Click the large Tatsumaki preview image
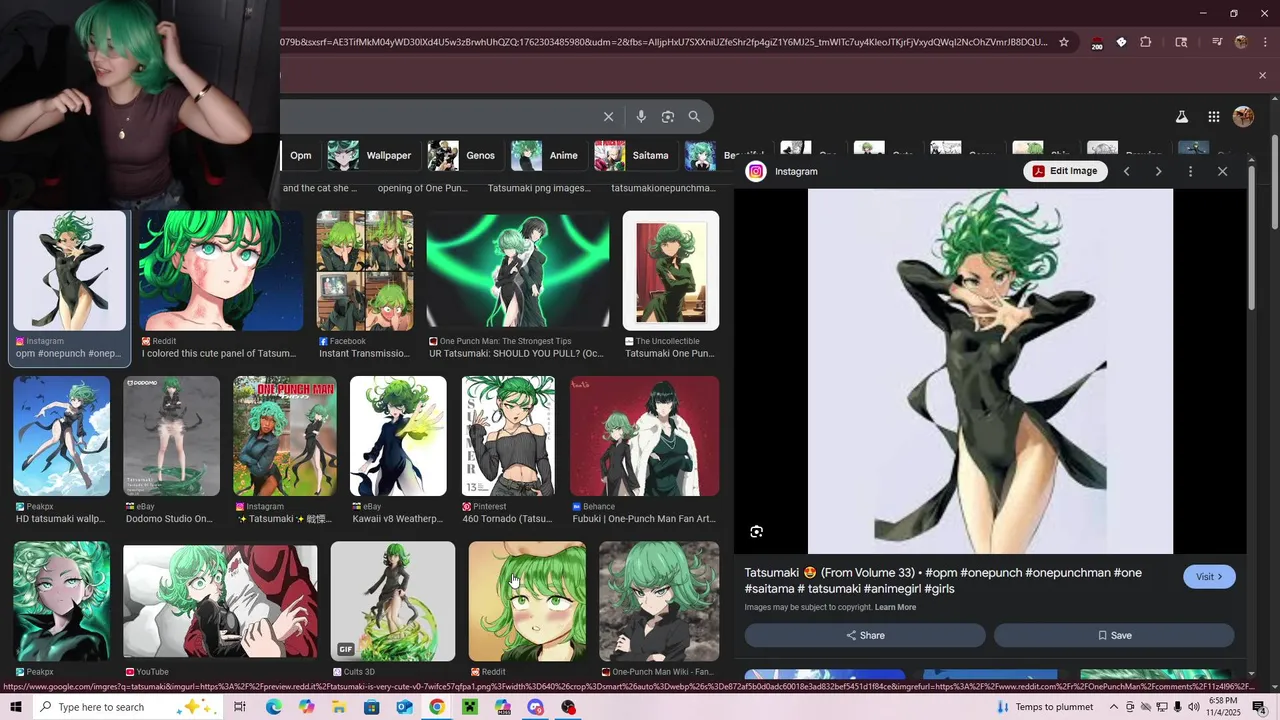The image size is (1280, 720). (990, 371)
